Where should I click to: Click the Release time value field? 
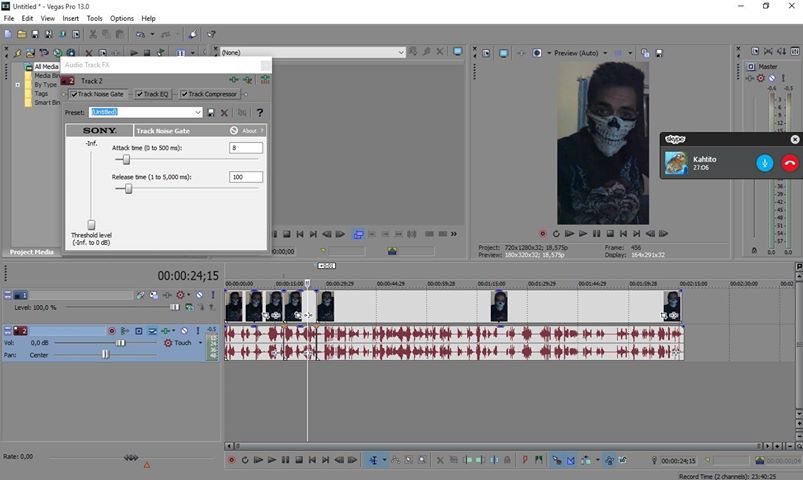(x=245, y=177)
